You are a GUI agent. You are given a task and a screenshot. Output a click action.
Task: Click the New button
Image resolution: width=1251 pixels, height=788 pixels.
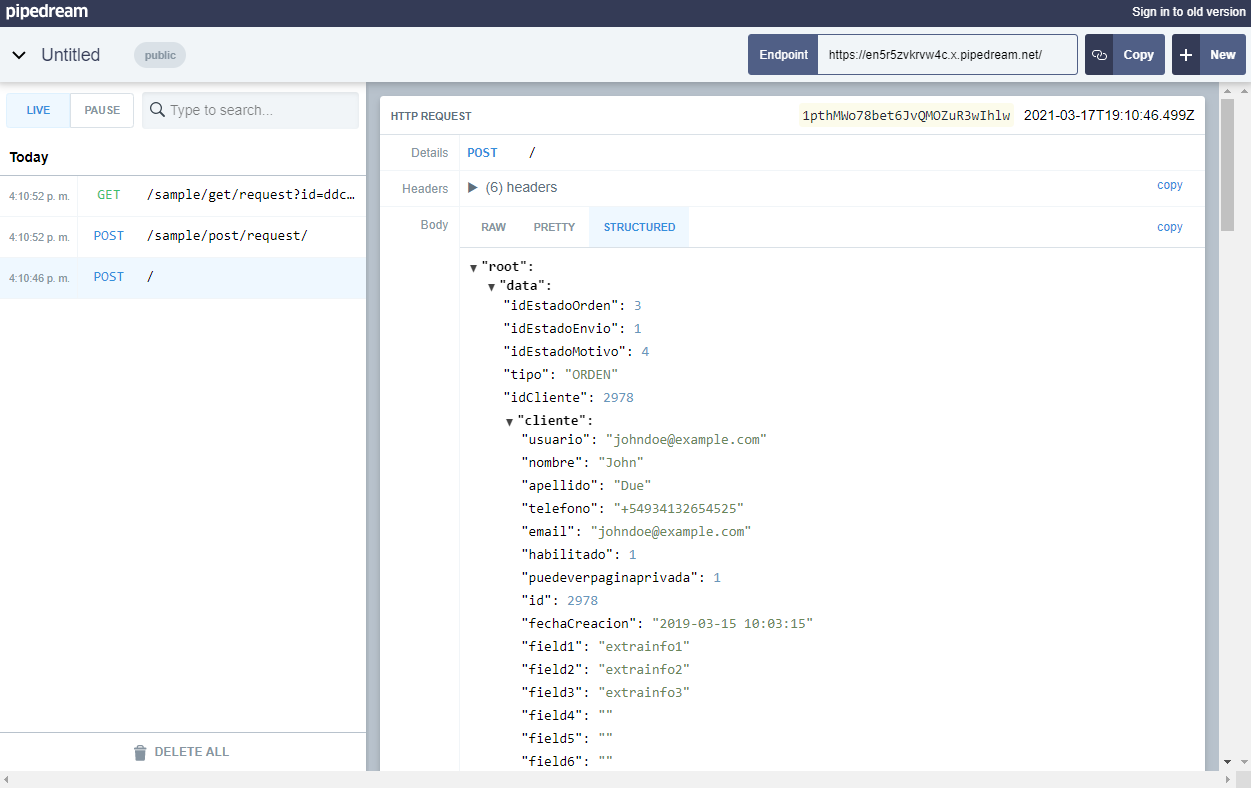tap(1209, 55)
